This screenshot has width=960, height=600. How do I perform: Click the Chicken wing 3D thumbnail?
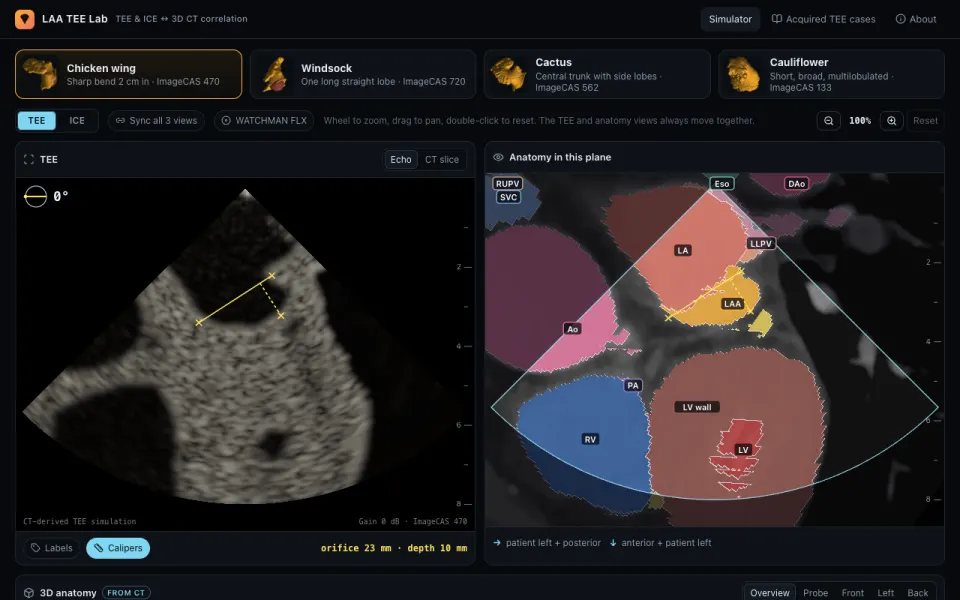[40, 74]
